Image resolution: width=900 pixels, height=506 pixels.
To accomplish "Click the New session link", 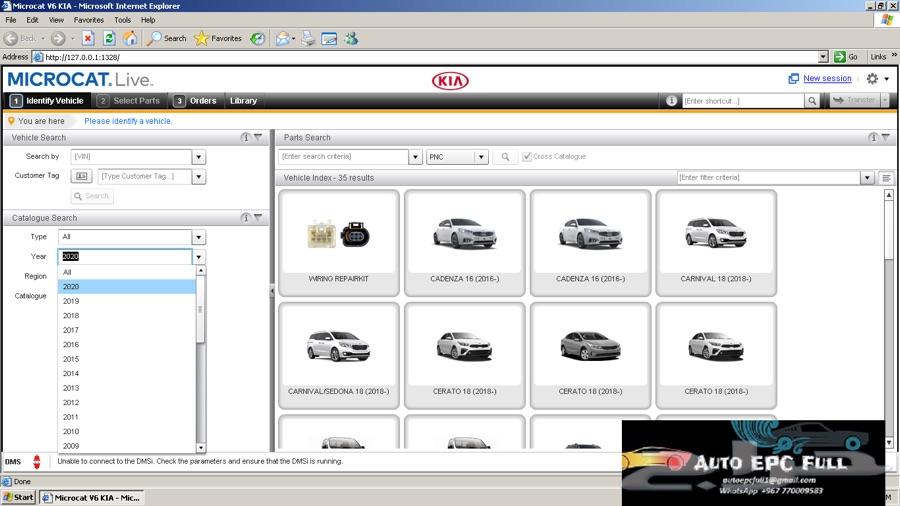I will tap(827, 78).
